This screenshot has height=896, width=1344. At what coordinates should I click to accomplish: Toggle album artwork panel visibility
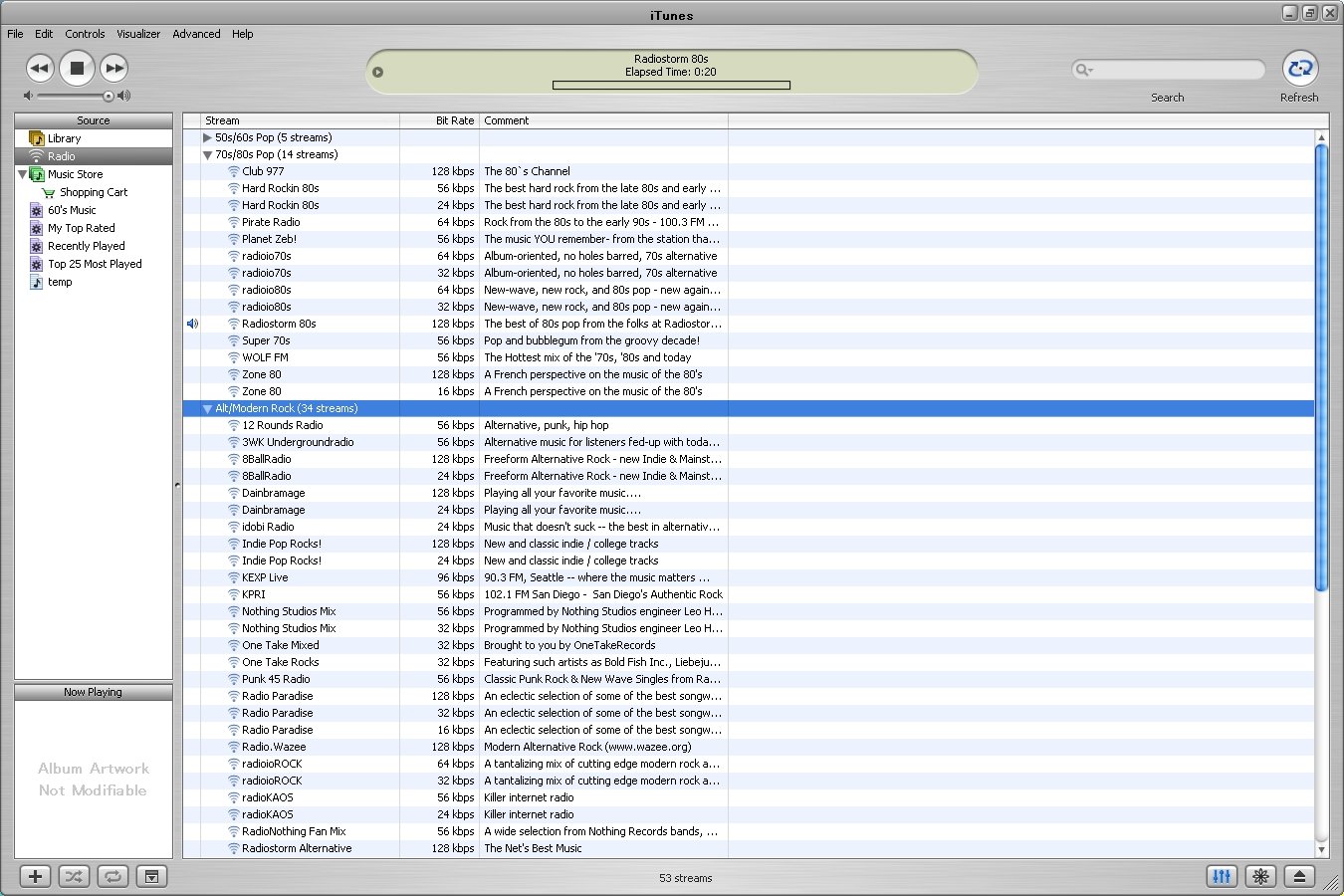coord(151,876)
